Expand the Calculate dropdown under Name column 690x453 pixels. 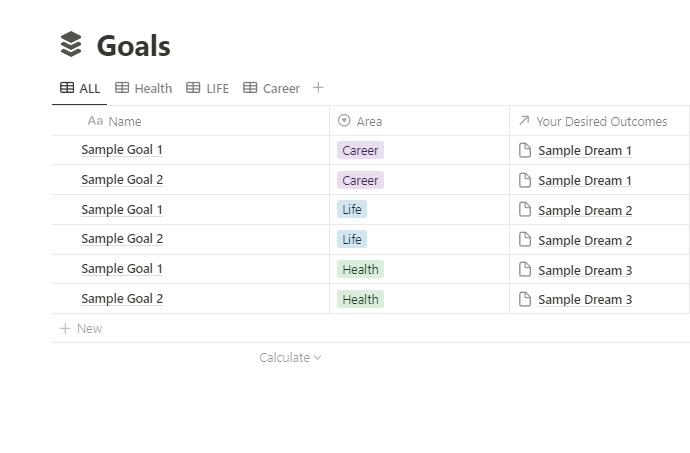point(290,358)
